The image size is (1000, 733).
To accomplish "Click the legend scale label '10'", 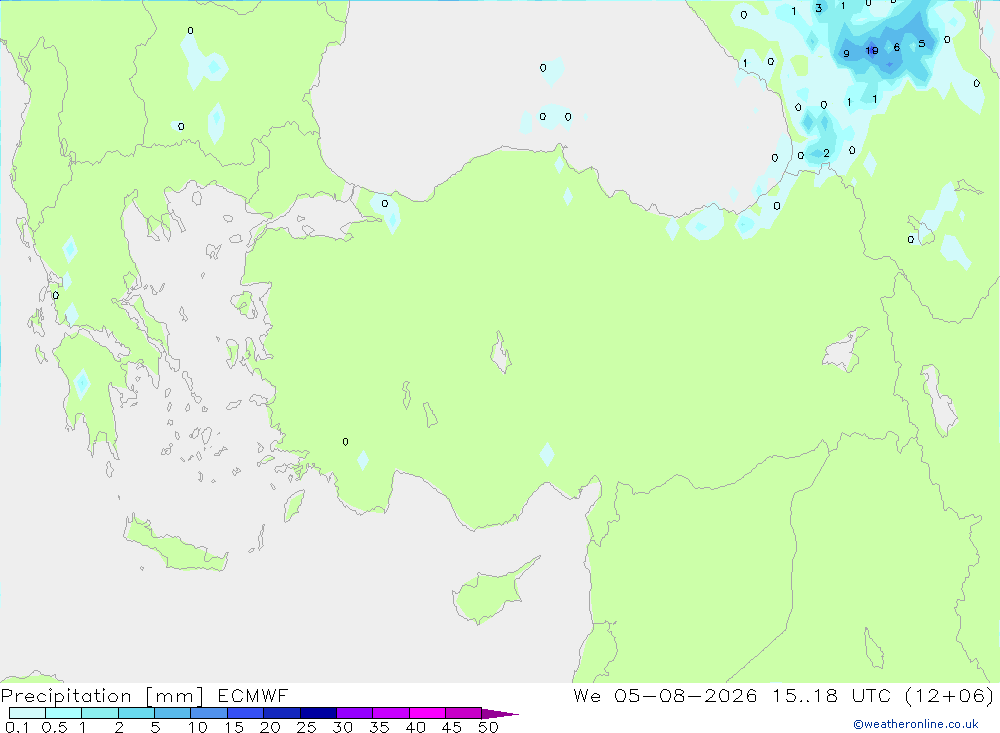I will point(198,727).
